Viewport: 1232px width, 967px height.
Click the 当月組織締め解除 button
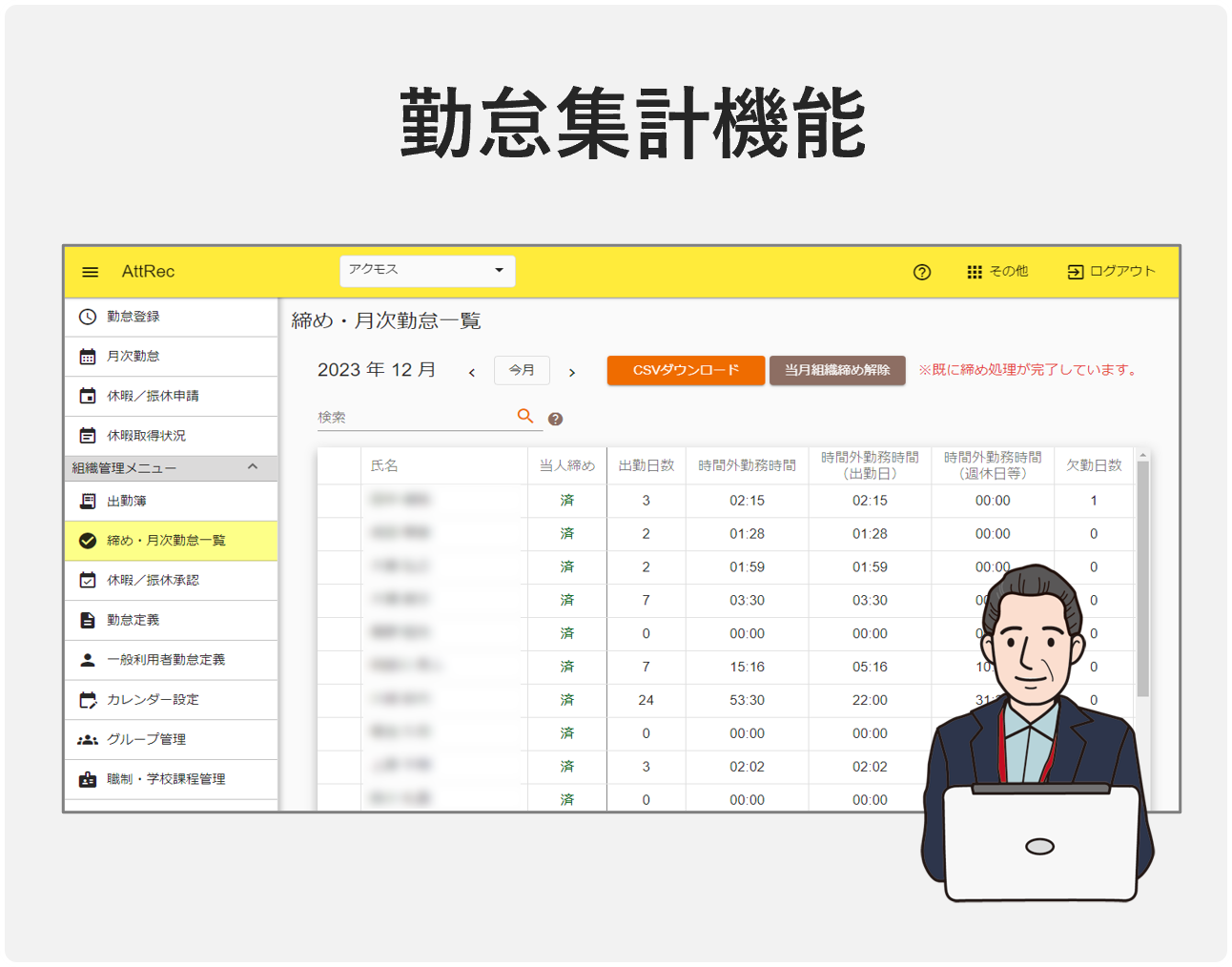[837, 370]
